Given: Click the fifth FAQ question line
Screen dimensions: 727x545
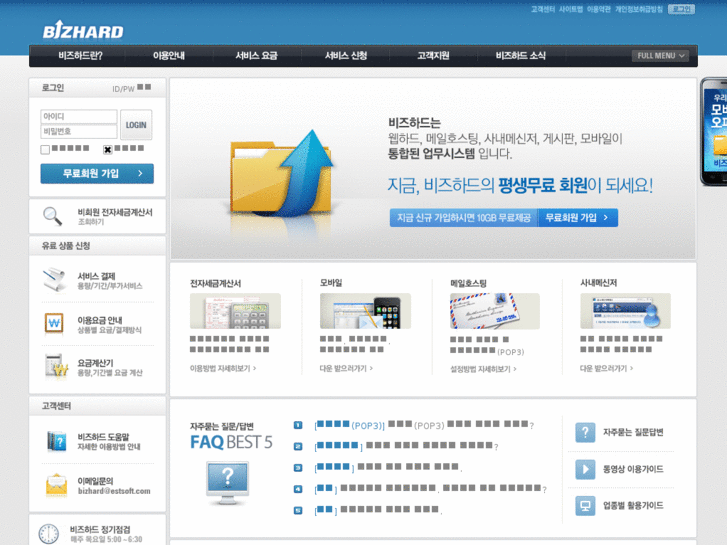Looking at the screenshot, I should [x=378, y=510].
